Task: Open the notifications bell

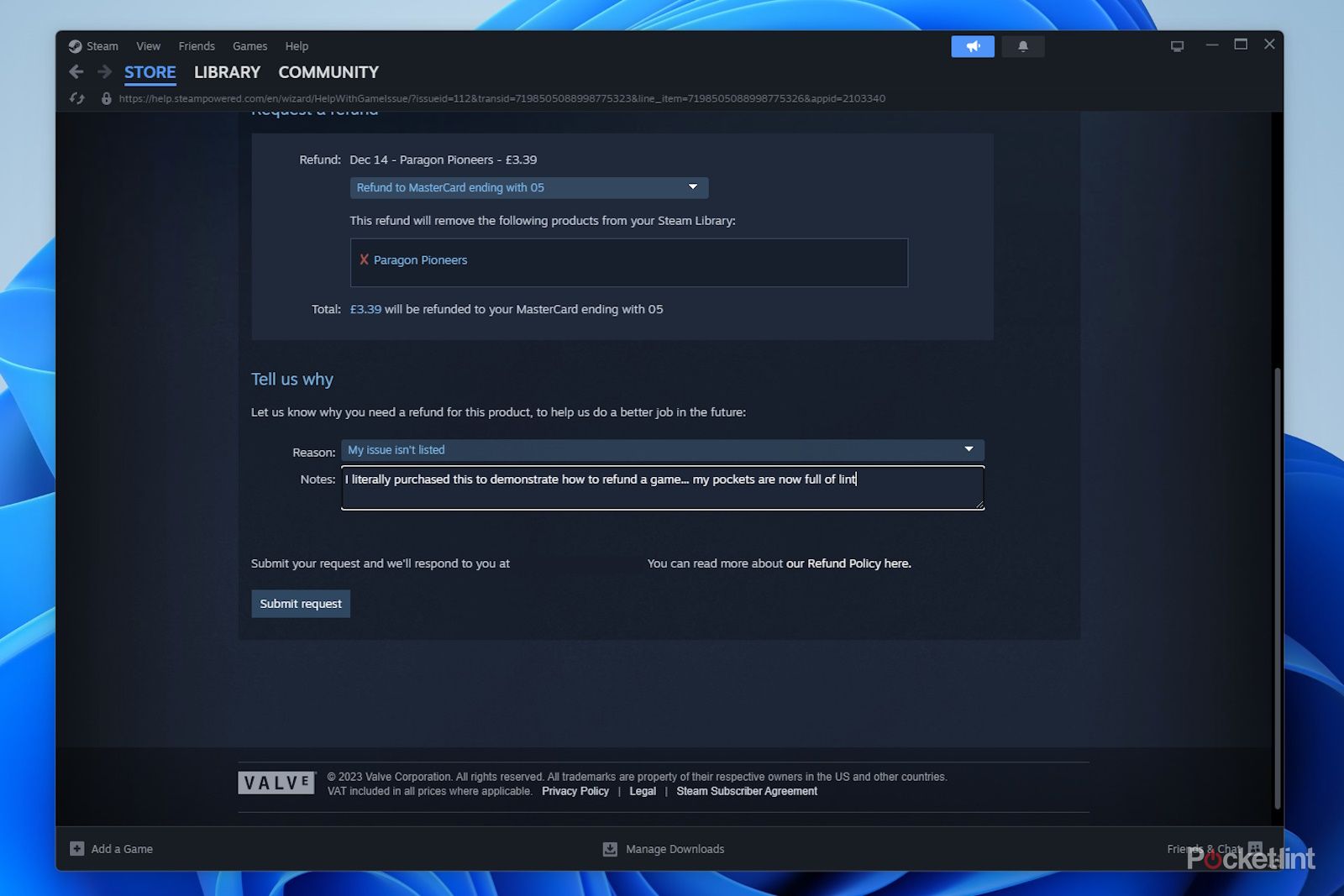Action: [x=1022, y=47]
